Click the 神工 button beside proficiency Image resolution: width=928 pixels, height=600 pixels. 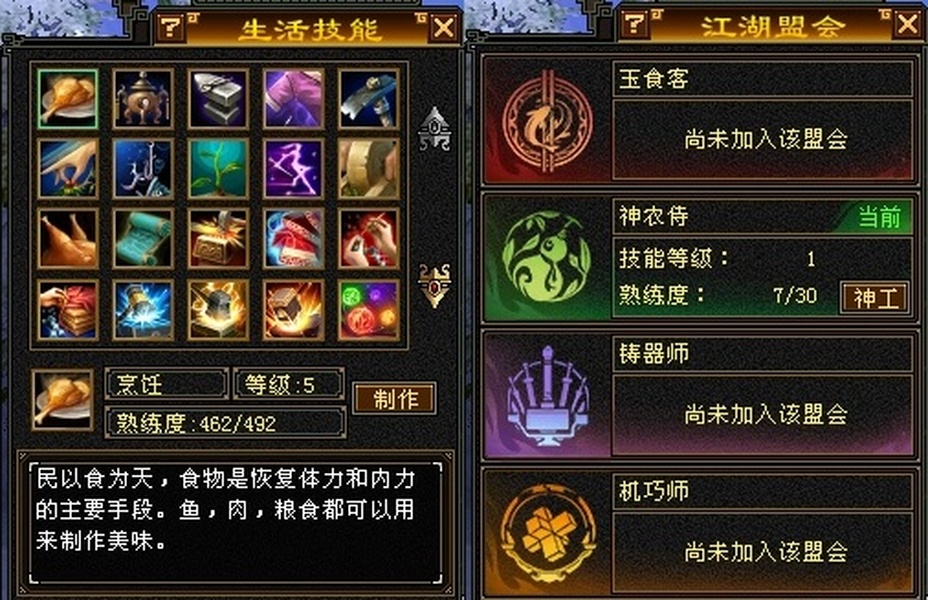click(874, 297)
